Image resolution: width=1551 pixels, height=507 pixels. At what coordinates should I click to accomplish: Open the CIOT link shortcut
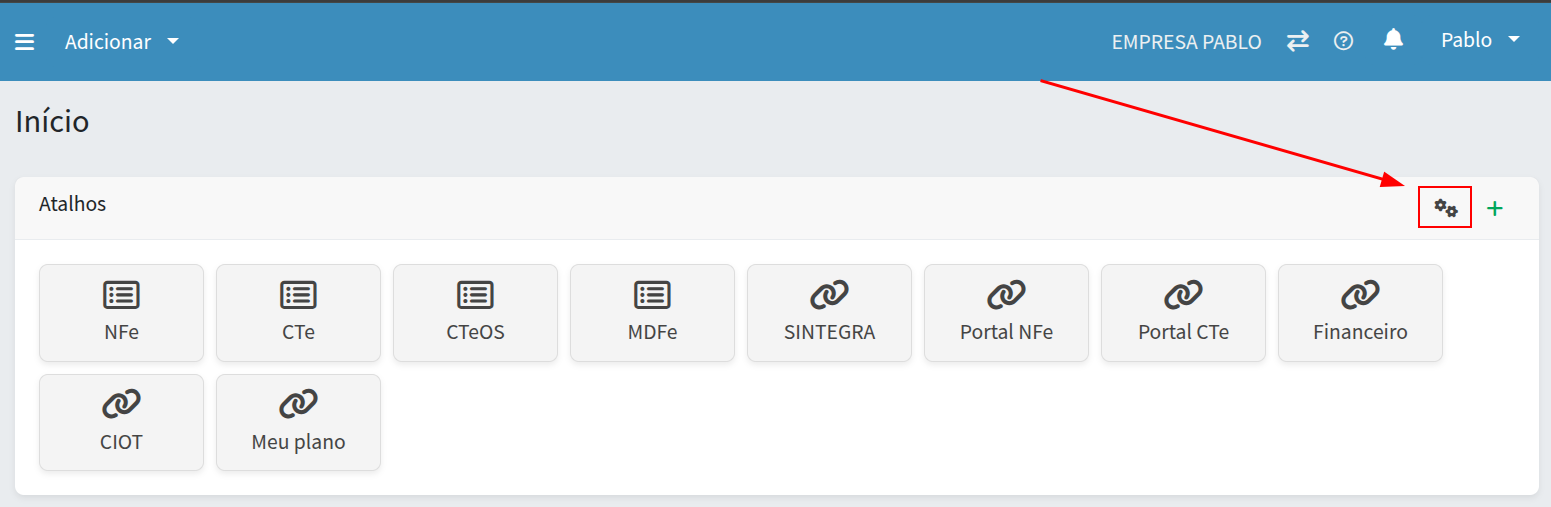(x=121, y=422)
